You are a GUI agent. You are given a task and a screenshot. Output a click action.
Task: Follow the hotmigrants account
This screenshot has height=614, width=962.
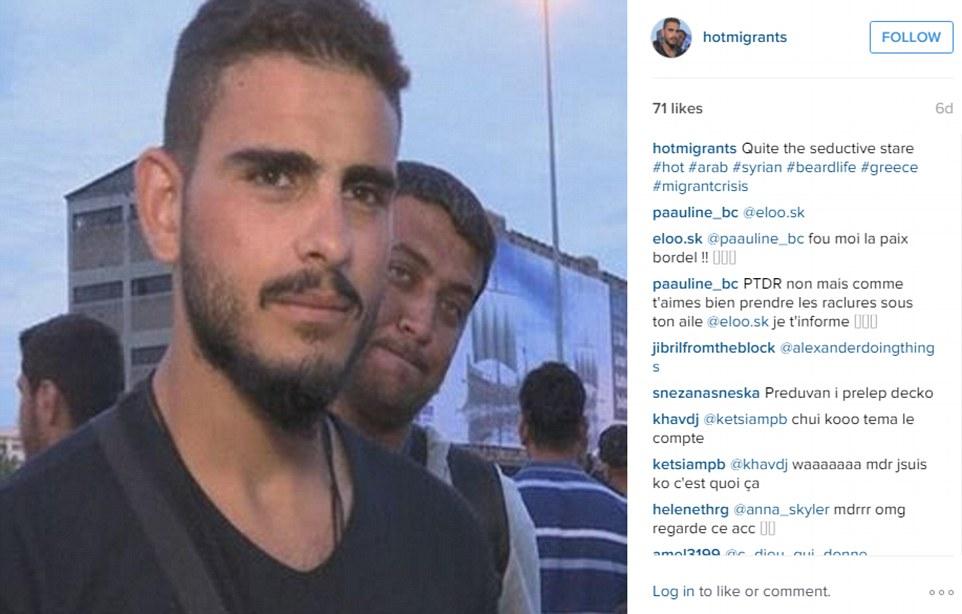(911, 37)
